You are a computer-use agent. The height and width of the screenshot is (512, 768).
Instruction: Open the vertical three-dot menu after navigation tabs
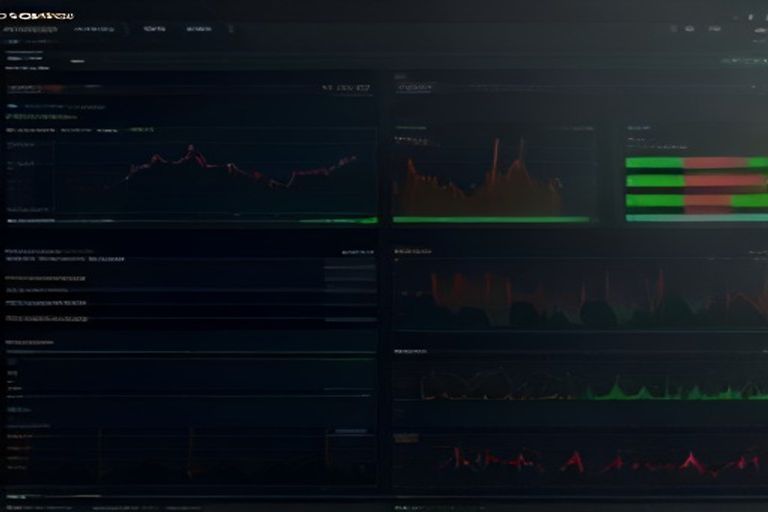231,29
